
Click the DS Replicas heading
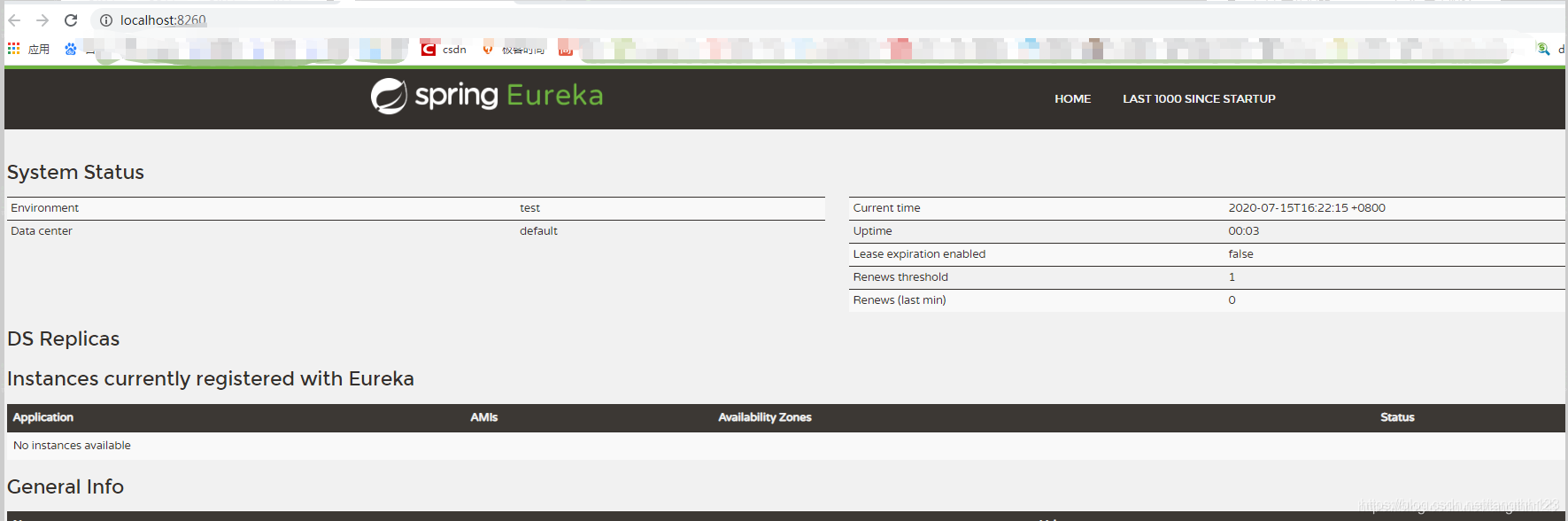point(63,338)
